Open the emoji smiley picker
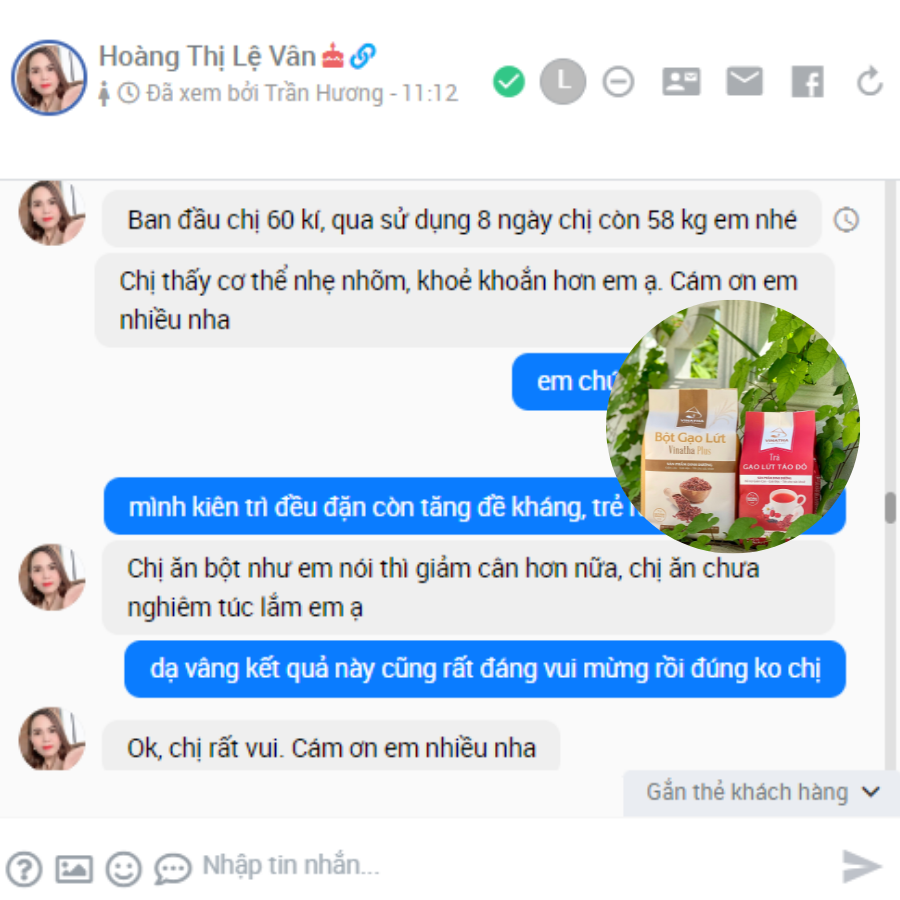900x900 pixels. coord(123,869)
